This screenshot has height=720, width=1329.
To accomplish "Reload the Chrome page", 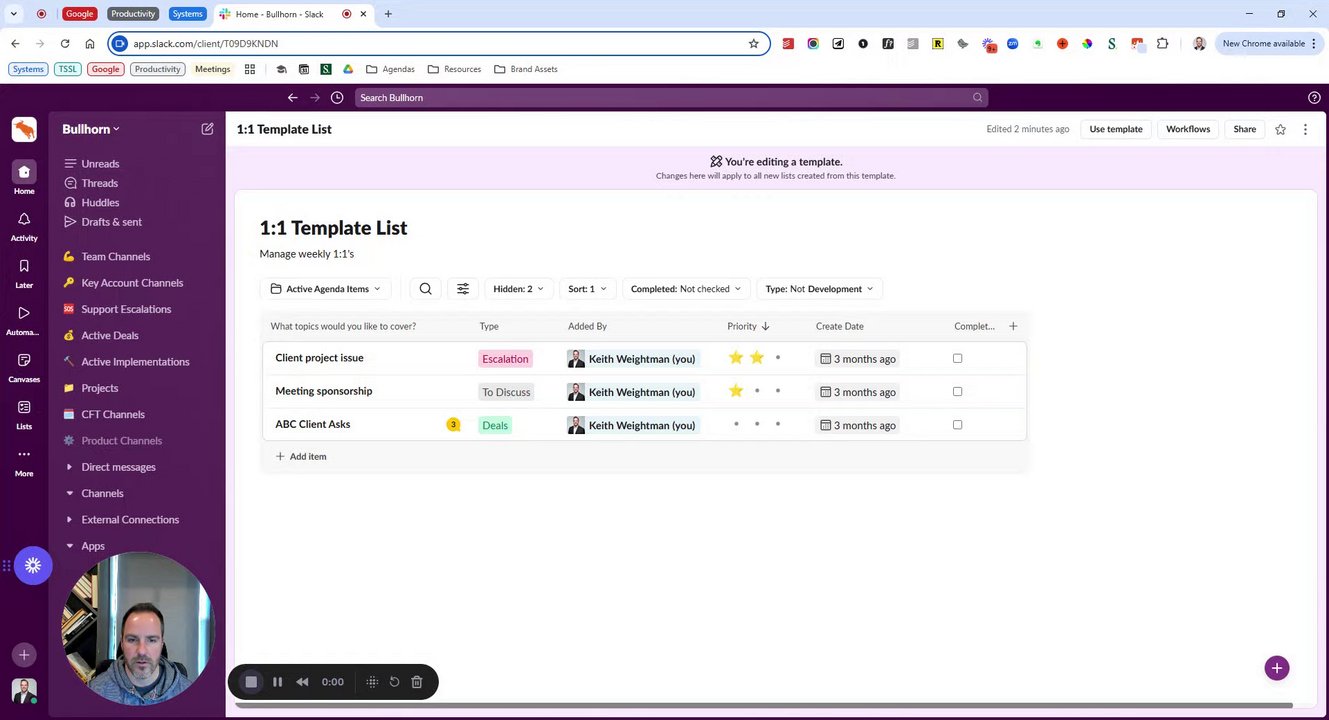I will pyautogui.click(x=65, y=44).
